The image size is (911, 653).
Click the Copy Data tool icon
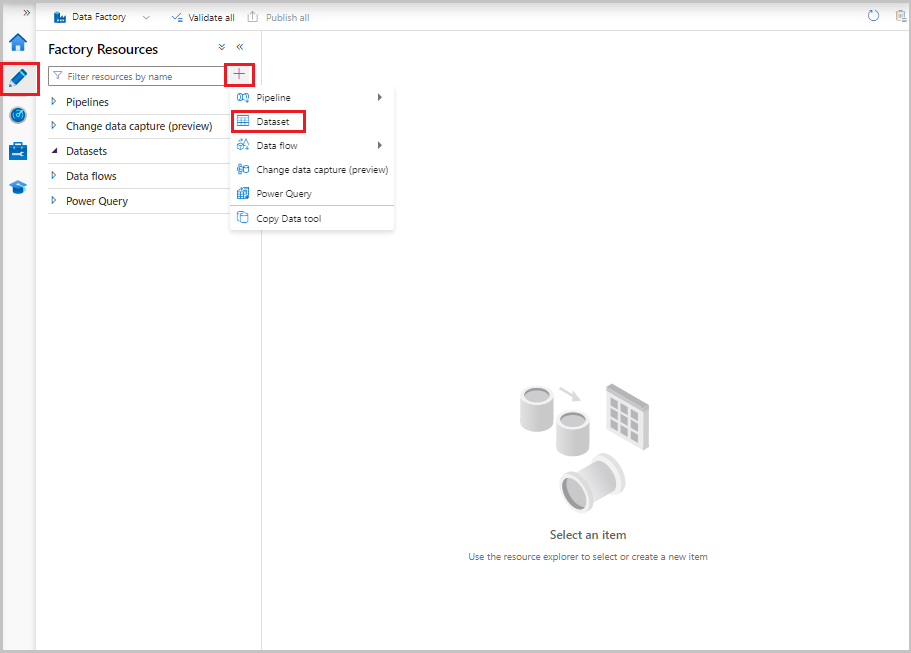click(x=243, y=218)
